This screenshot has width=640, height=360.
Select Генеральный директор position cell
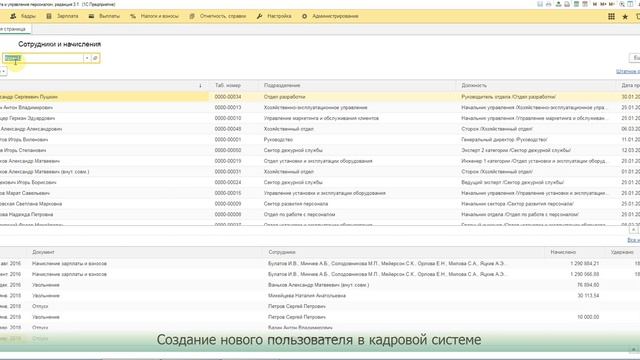(x=504, y=139)
